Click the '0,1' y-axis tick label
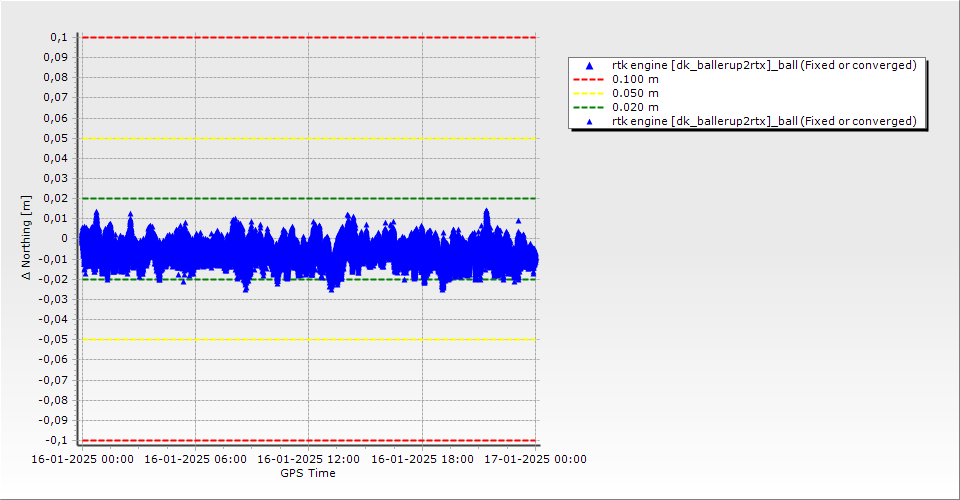Image resolution: width=960 pixels, height=500 pixels. (59, 37)
